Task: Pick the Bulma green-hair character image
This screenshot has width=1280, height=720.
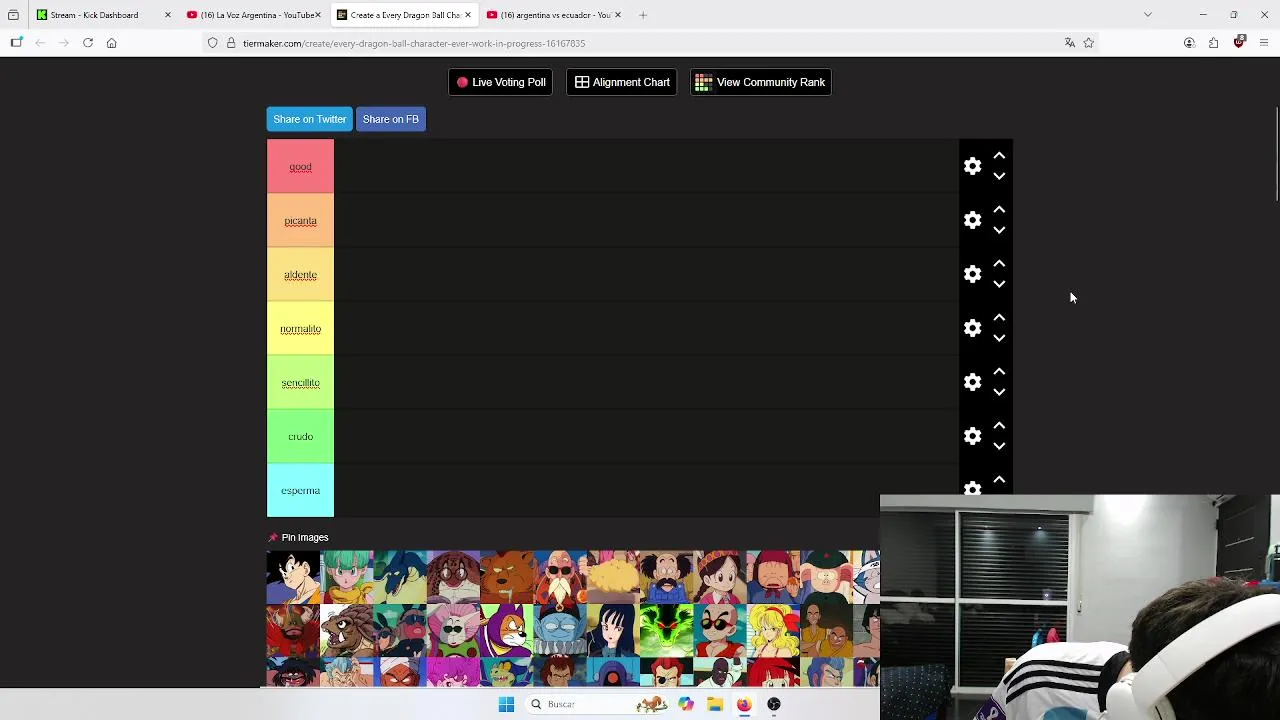Action: point(347,577)
